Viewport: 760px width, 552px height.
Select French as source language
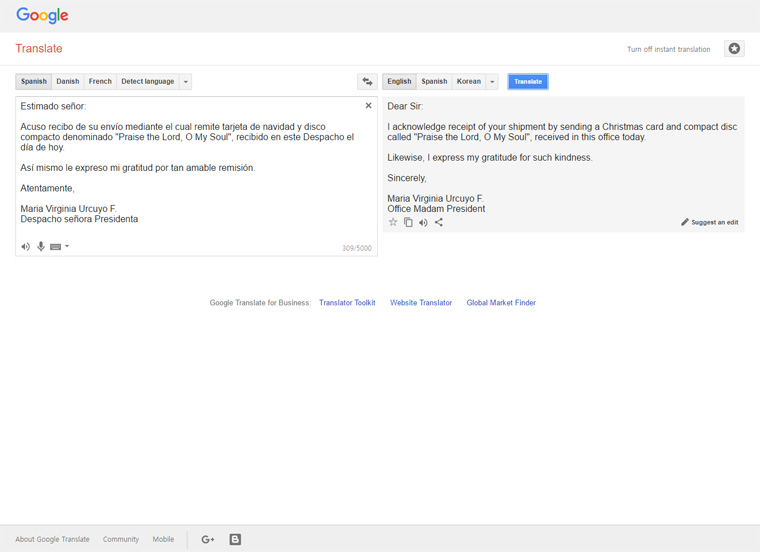coord(100,81)
